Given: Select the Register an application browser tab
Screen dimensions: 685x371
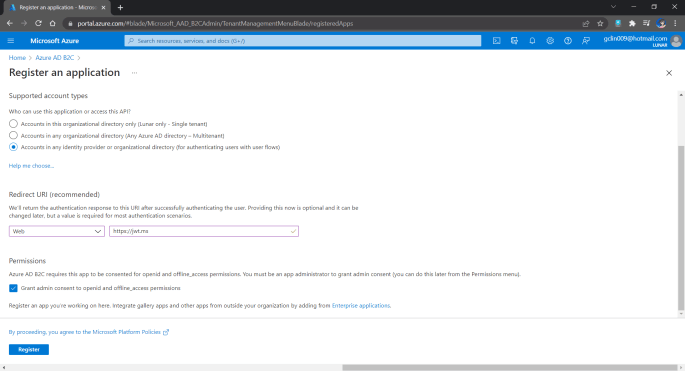Looking at the screenshot, I should pyautogui.click(x=57, y=7).
